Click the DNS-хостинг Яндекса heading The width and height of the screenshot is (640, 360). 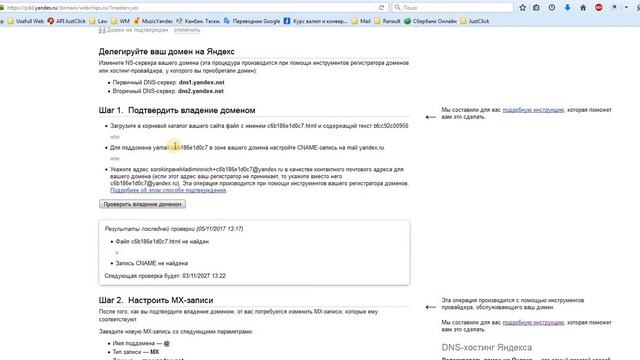pyautogui.click(x=487, y=347)
